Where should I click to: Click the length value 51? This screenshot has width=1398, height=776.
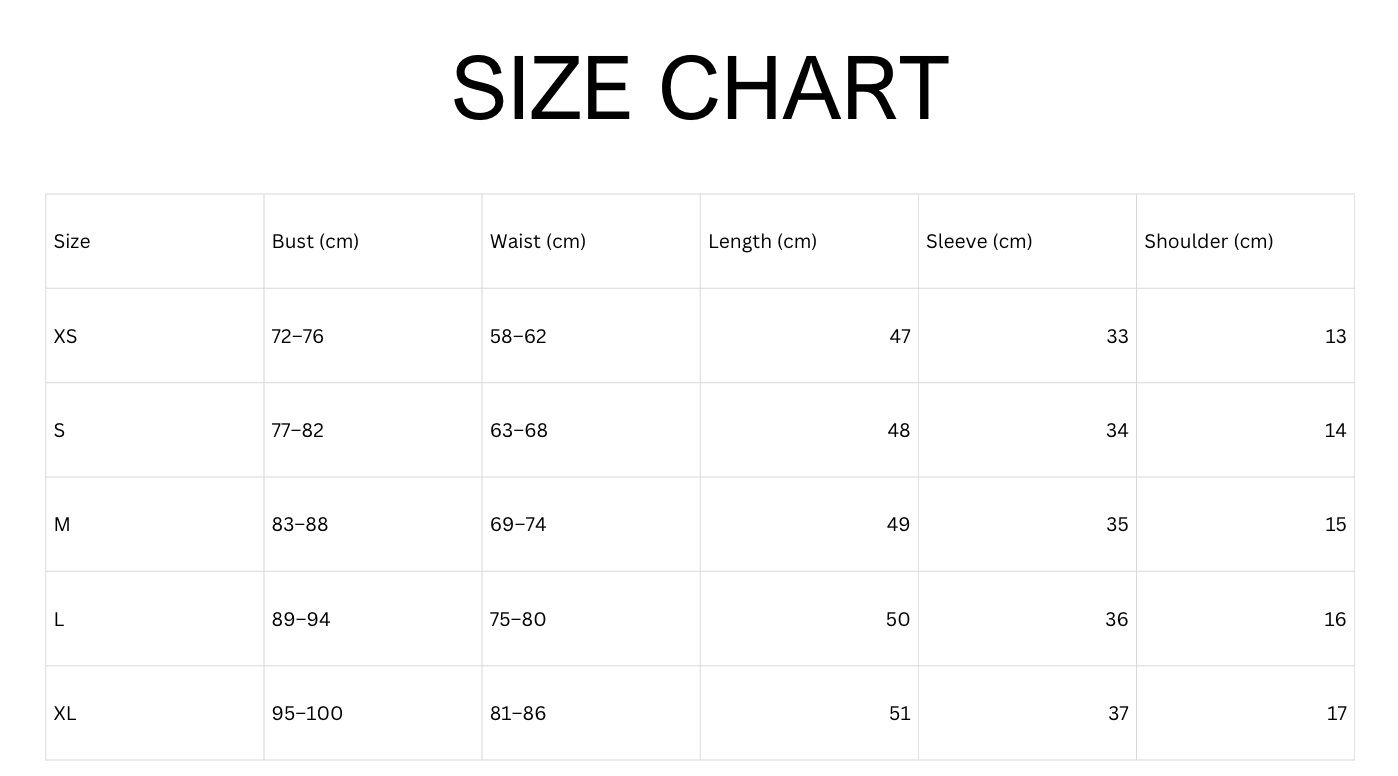click(900, 713)
